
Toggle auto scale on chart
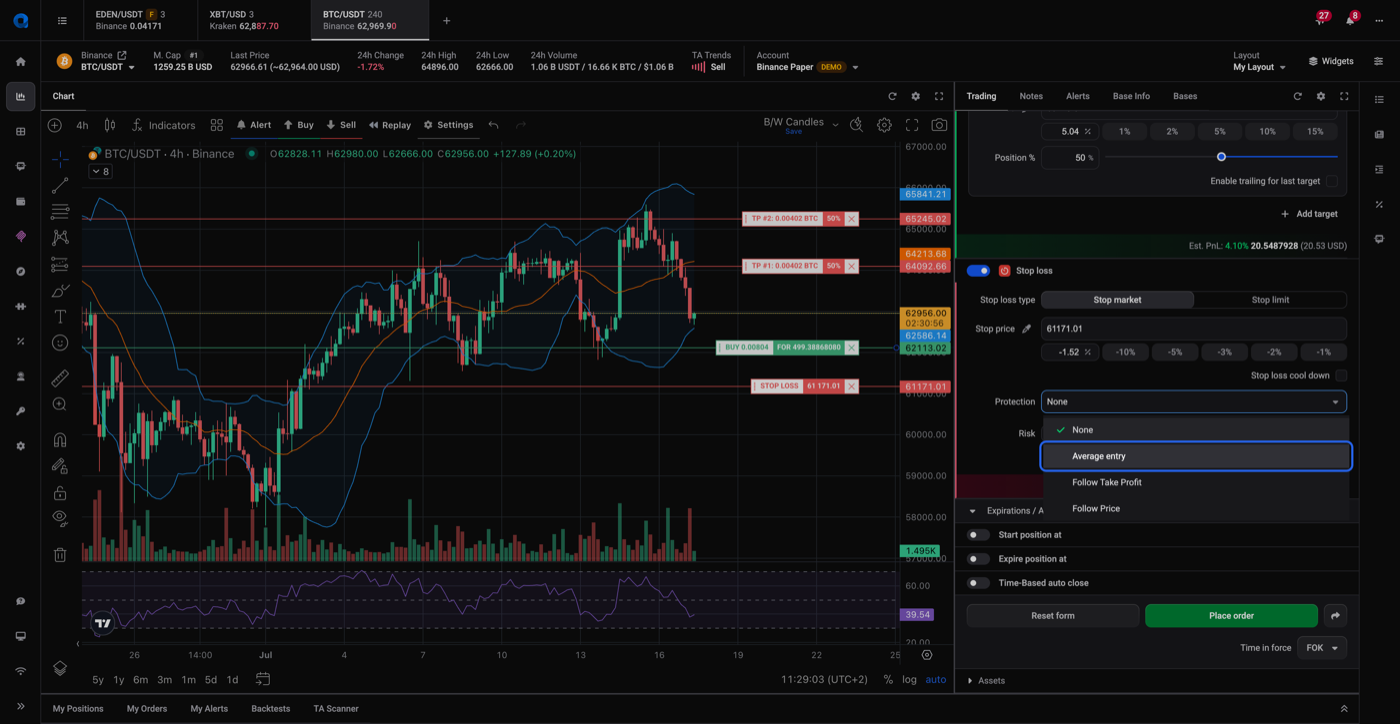(x=936, y=680)
